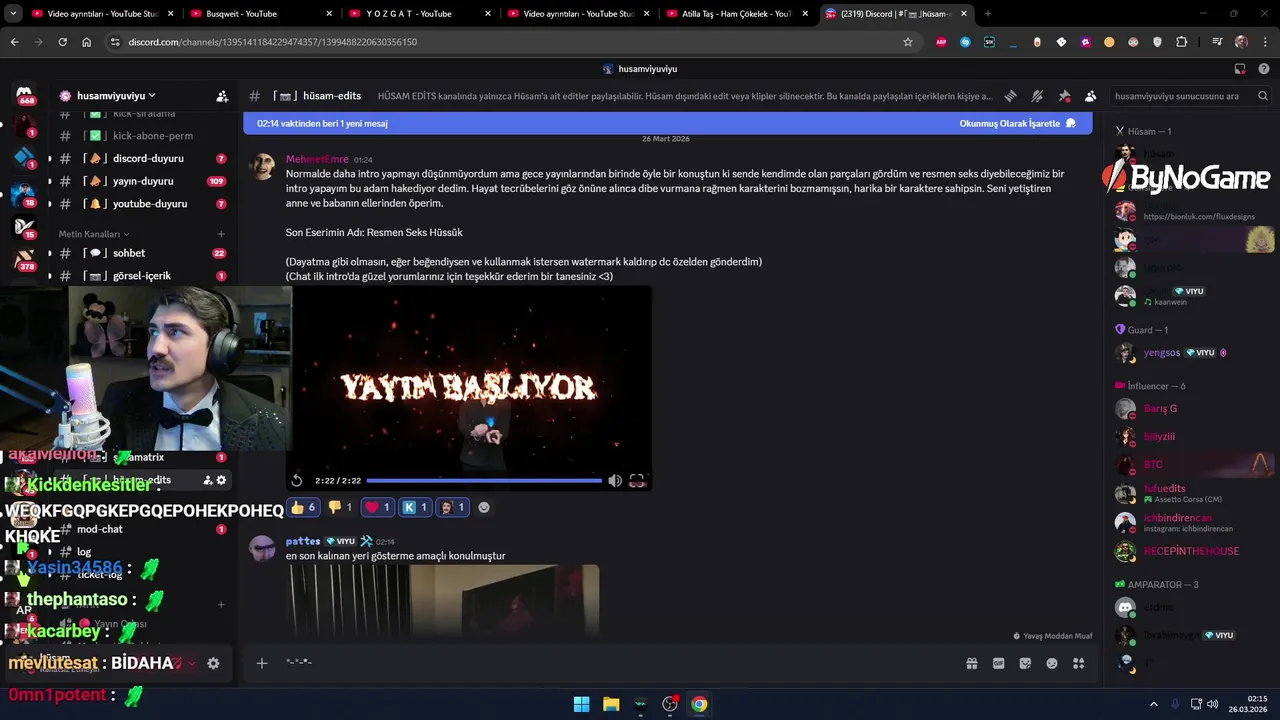Open the Discord inbox icon at top right
Screen dimensions: 1280x720
click(1240, 69)
